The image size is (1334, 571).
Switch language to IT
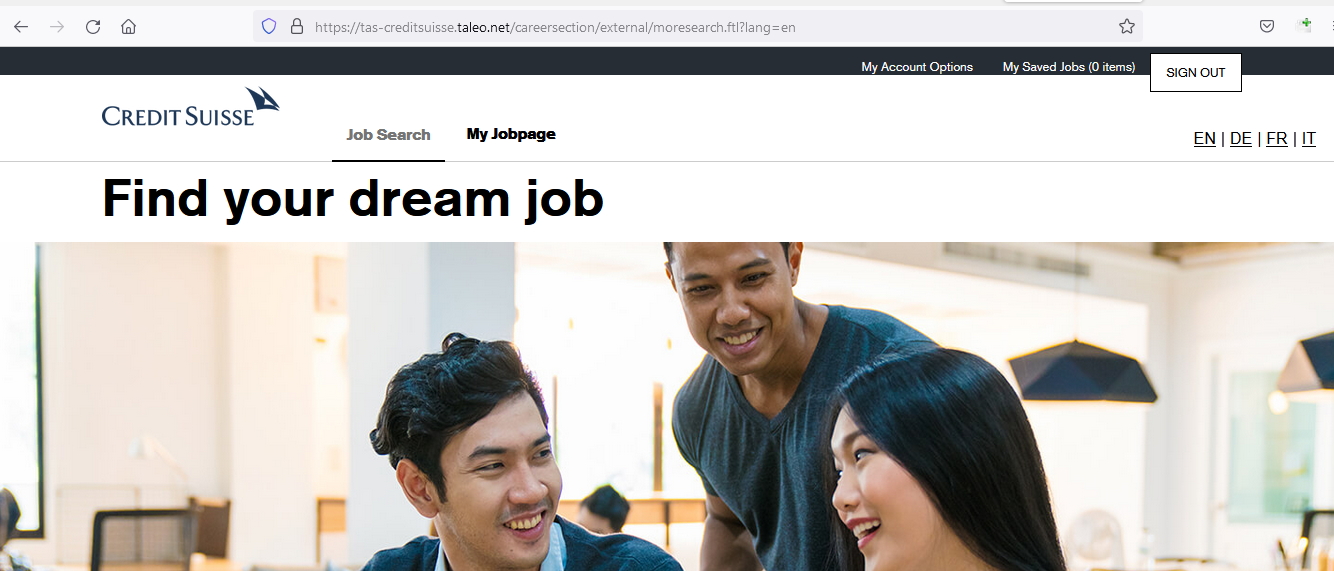[x=1309, y=139]
